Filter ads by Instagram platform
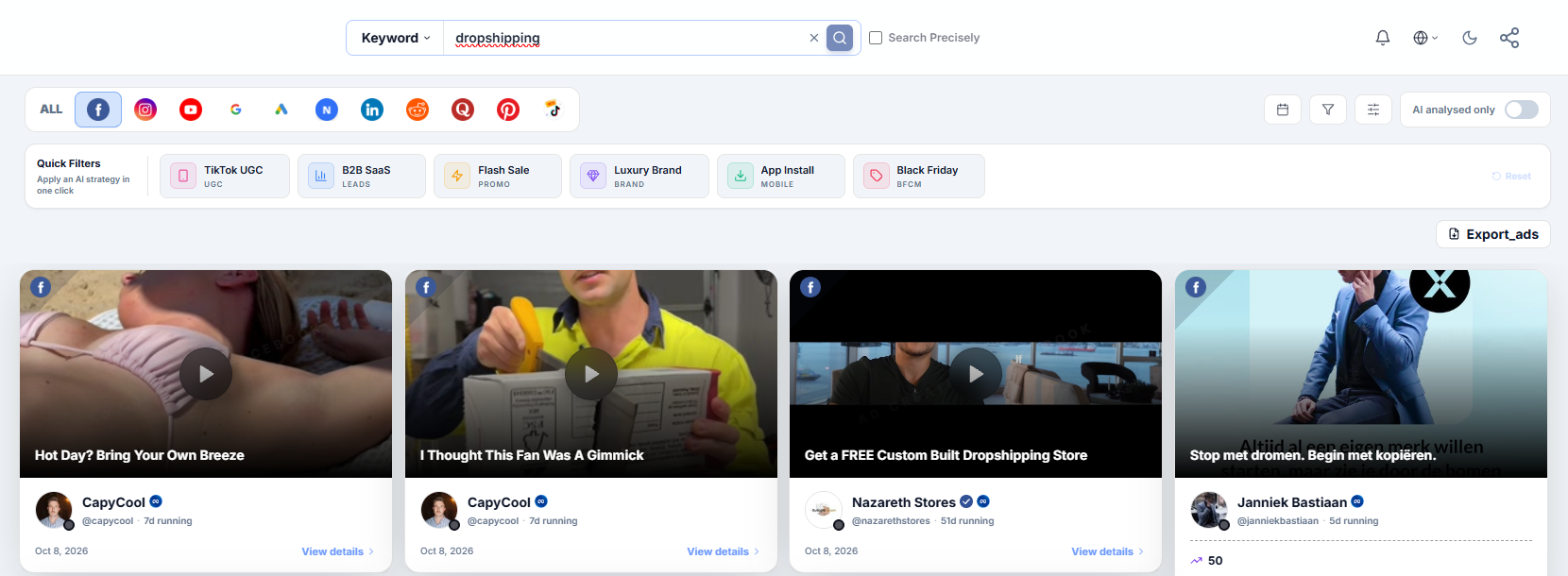This screenshot has height=576, width=1568. pos(145,110)
